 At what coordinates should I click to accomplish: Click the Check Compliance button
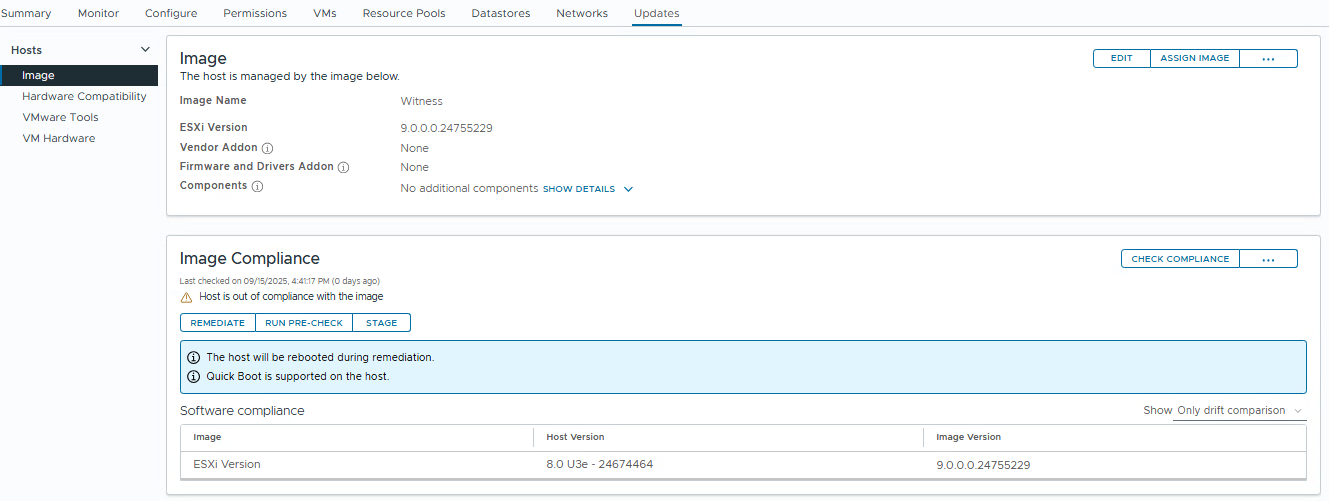click(1180, 259)
